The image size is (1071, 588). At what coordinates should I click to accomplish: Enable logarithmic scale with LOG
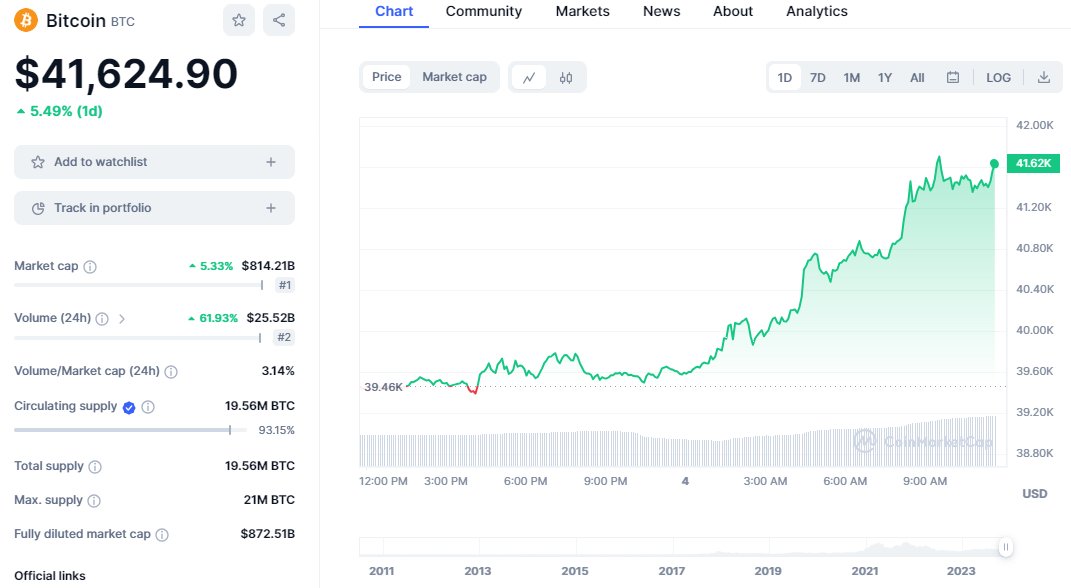998,77
